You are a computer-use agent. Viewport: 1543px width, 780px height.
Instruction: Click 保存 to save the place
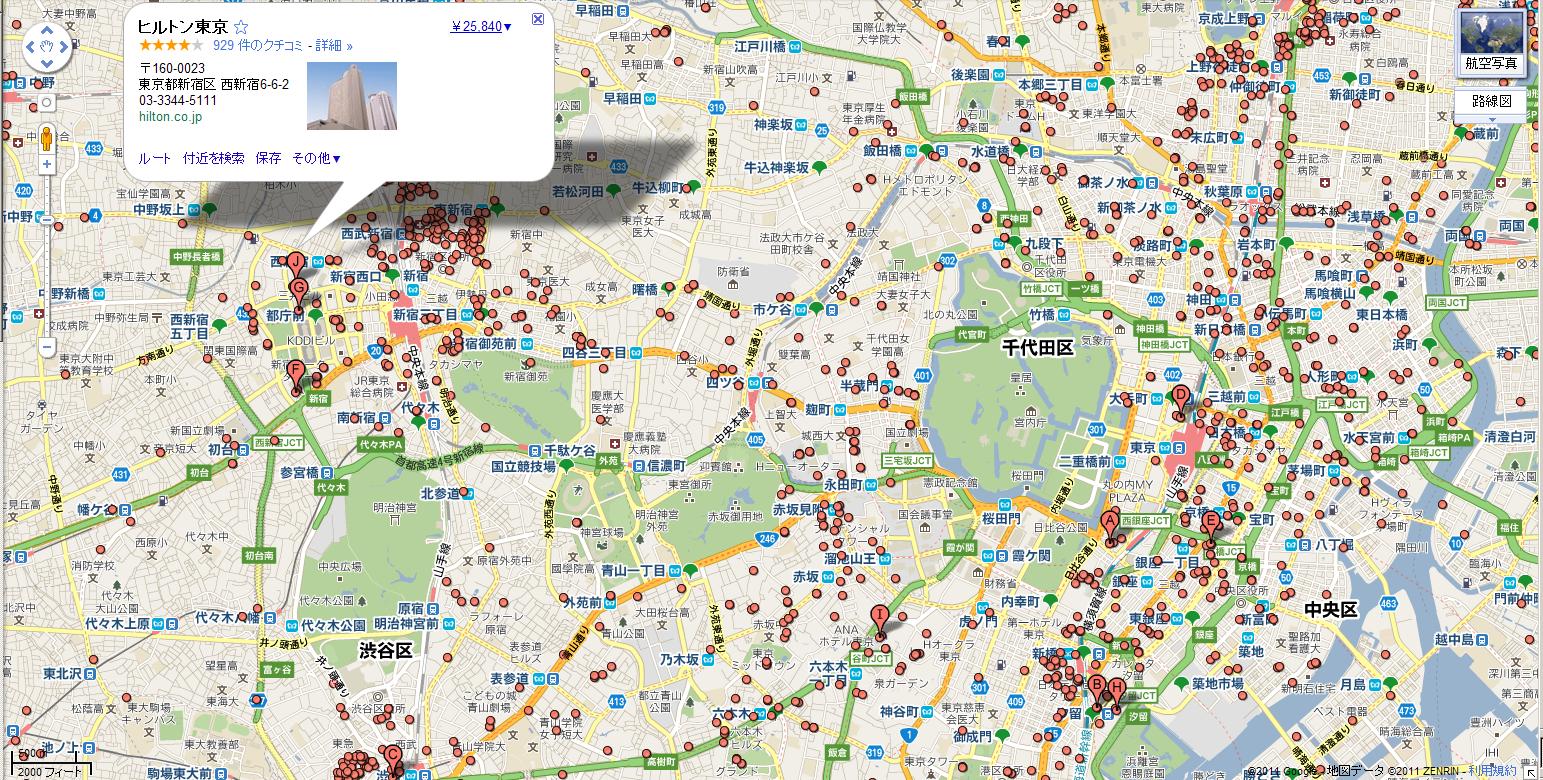[x=268, y=158]
